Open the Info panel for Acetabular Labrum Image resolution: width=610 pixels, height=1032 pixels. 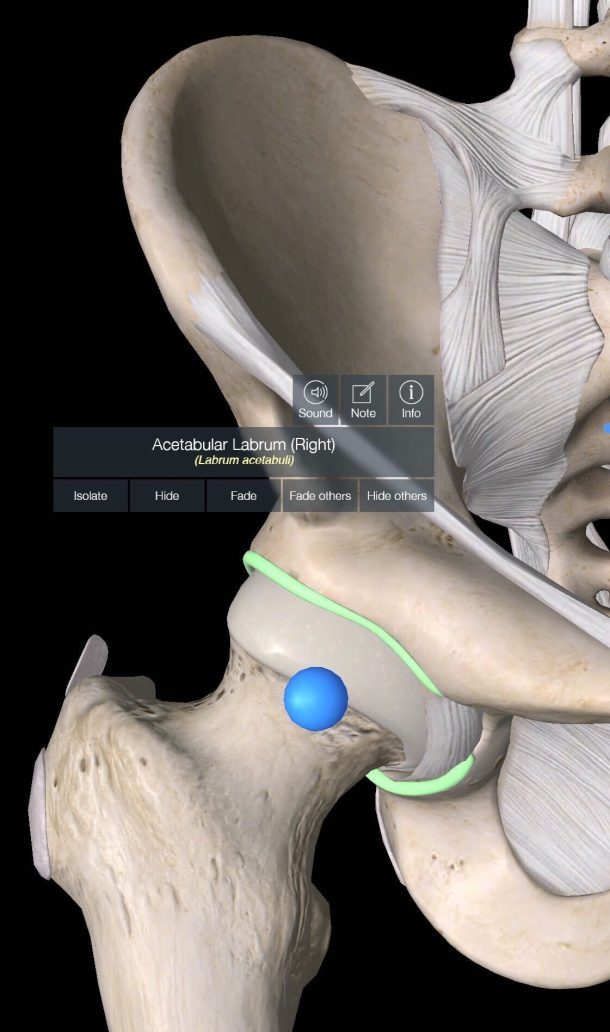coord(411,400)
